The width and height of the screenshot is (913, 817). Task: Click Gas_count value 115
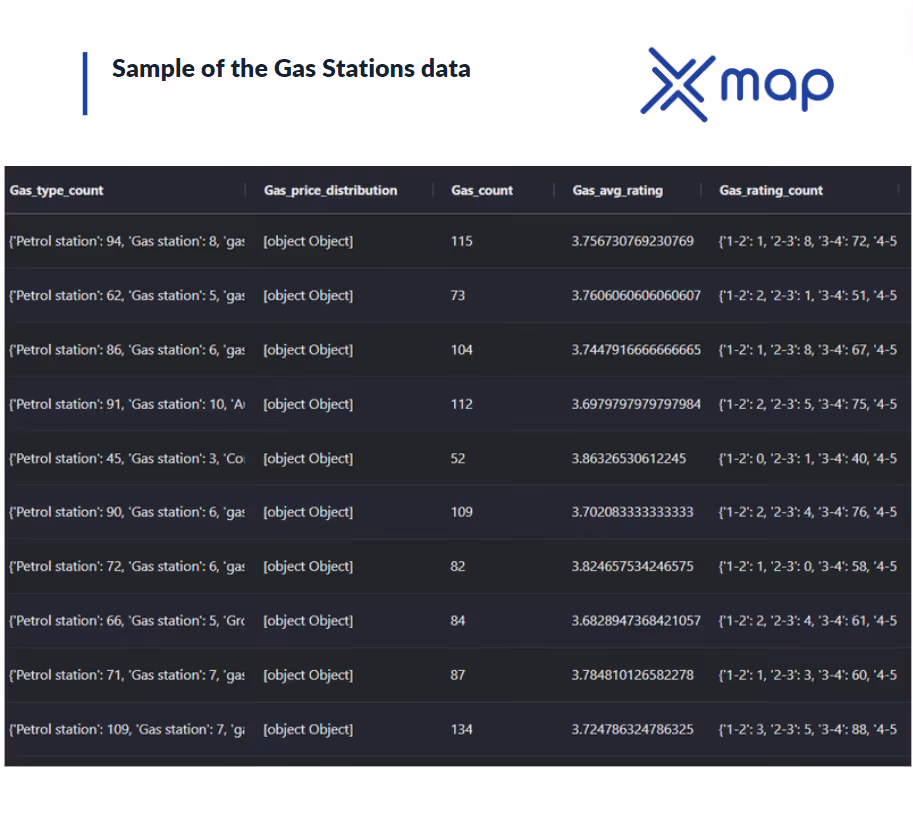pyautogui.click(x=462, y=241)
